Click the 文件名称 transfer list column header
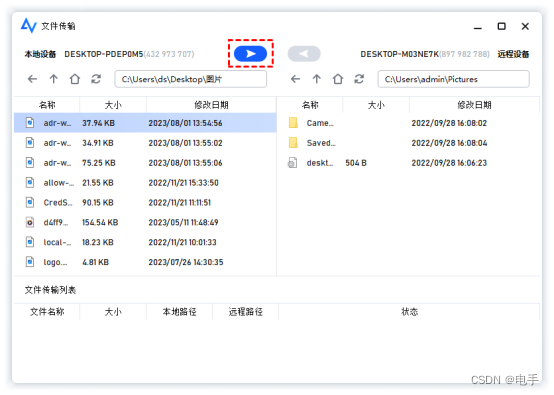 [x=47, y=312]
